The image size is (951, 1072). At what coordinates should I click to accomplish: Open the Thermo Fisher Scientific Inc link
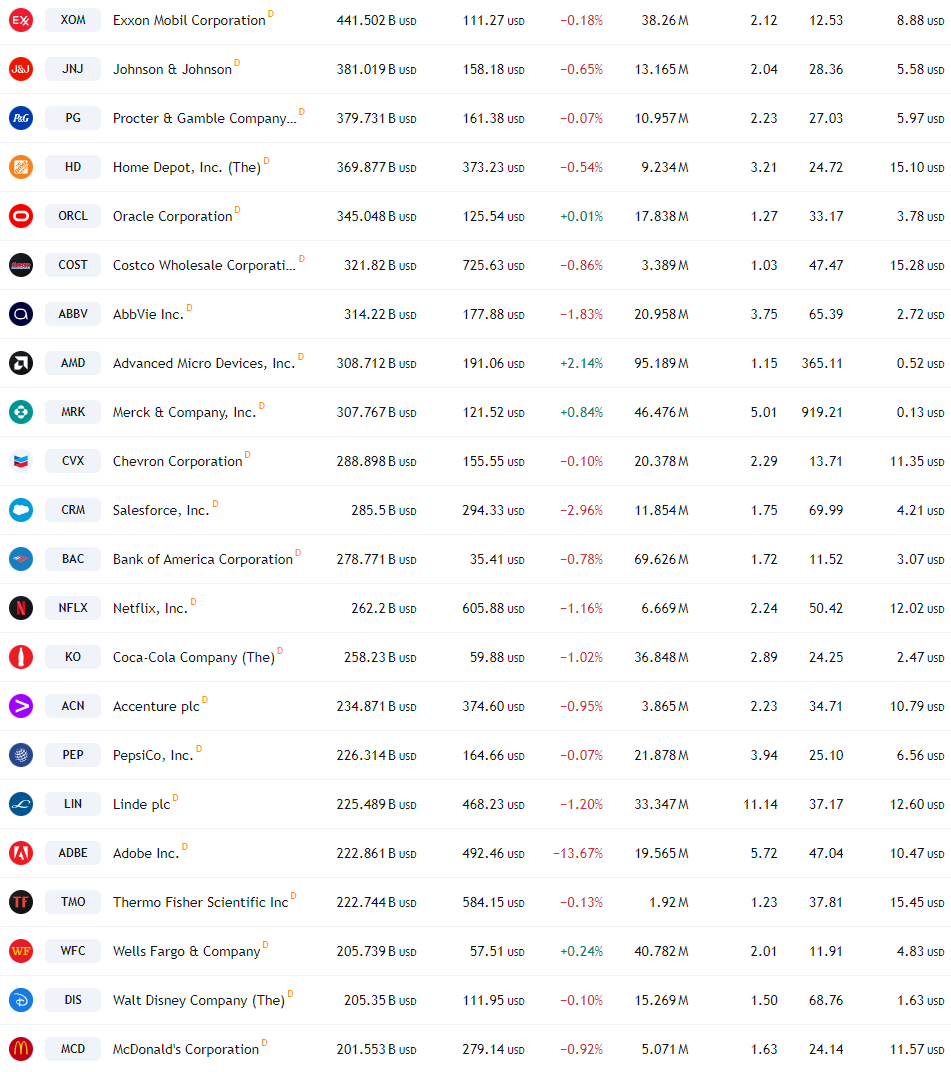pyautogui.click(x=200, y=902)
